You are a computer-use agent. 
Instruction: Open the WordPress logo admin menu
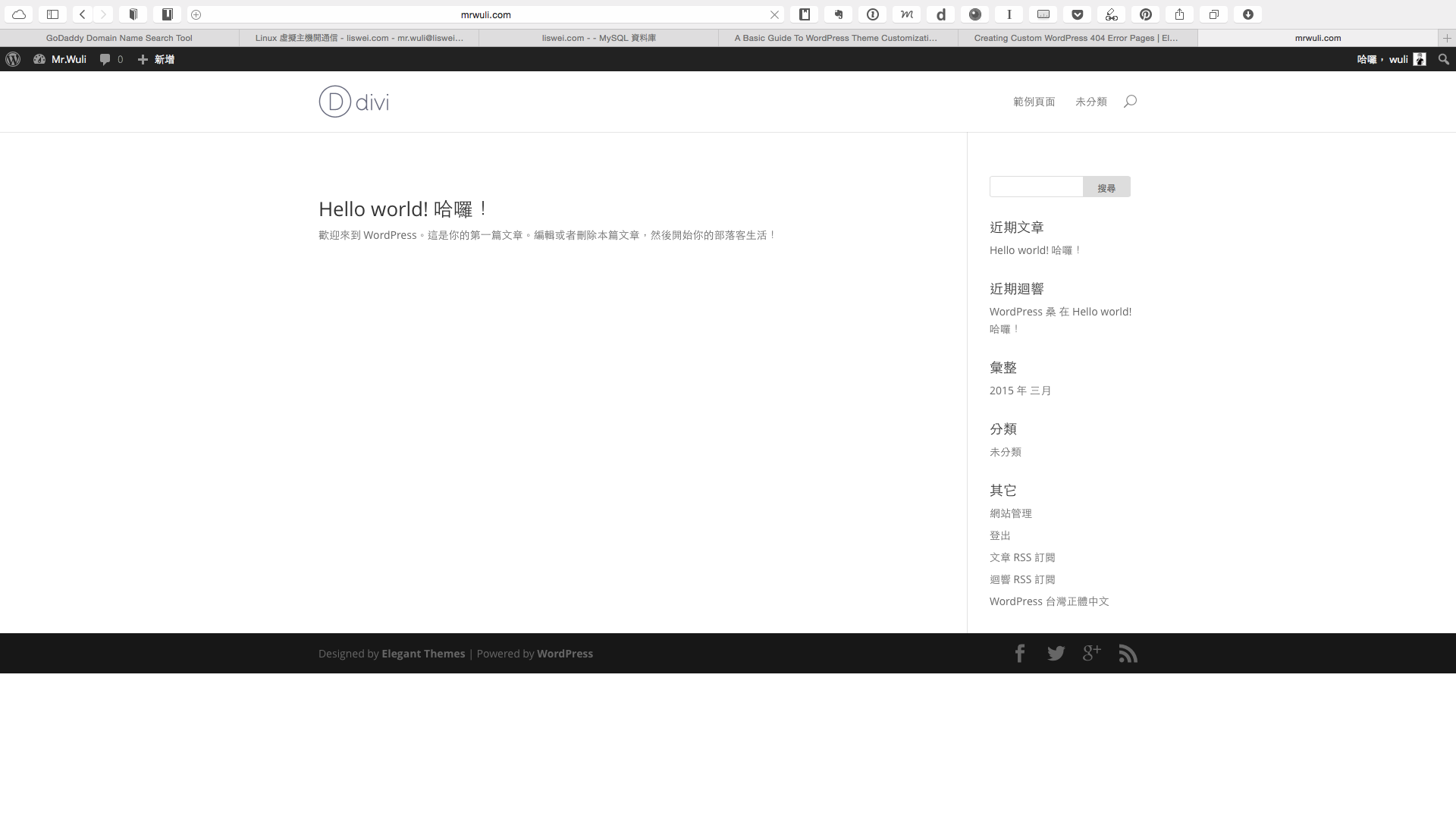[x=13, y=59]
